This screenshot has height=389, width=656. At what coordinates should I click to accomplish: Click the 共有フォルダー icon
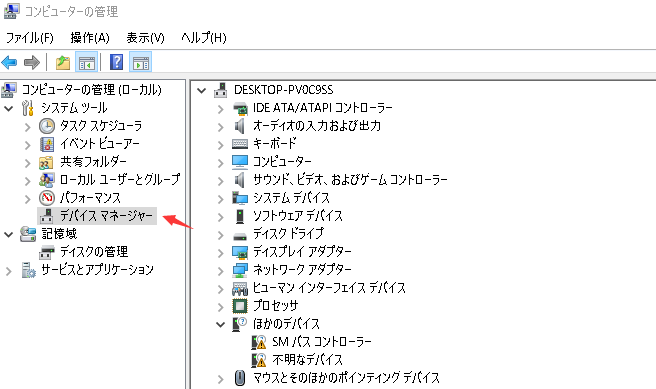click(x=46, y=162)
